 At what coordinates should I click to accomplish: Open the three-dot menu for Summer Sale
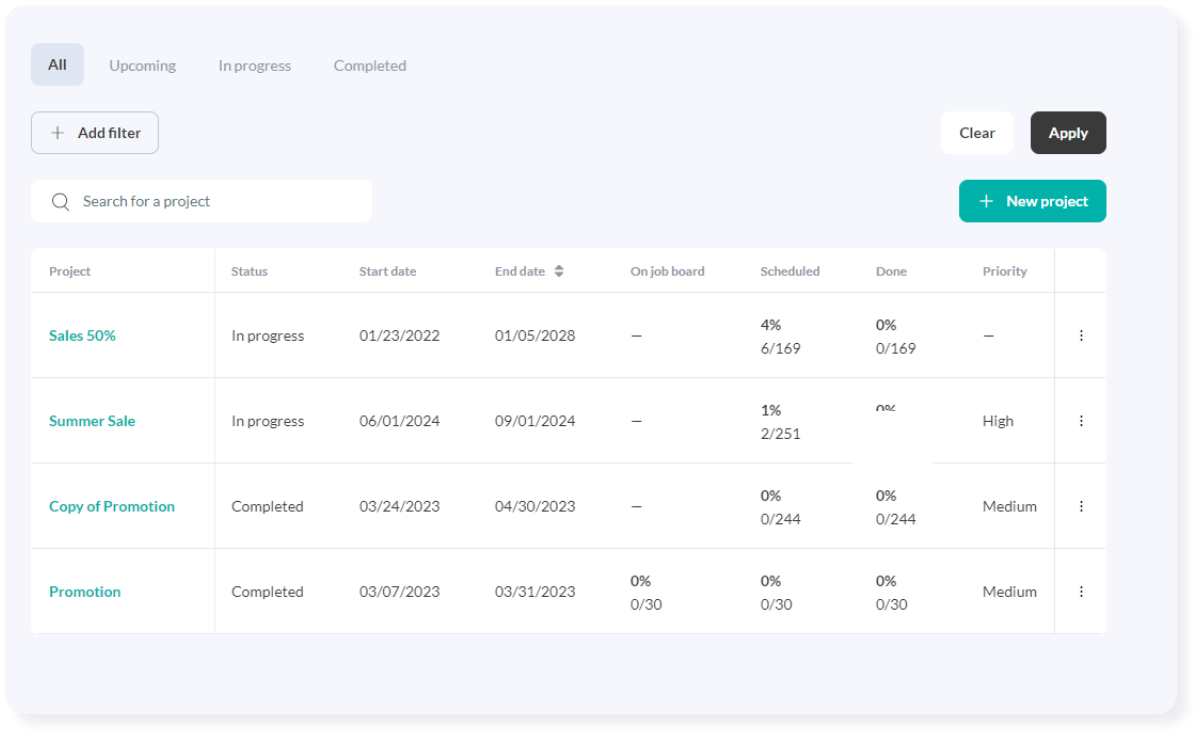pos(1081,421)
